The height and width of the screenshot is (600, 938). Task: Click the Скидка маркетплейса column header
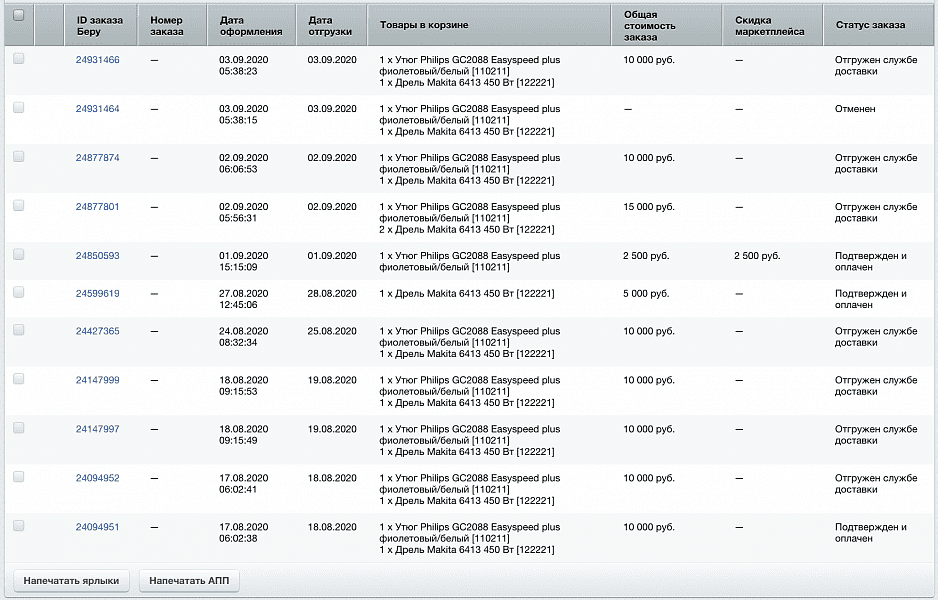tap(769, 25)
